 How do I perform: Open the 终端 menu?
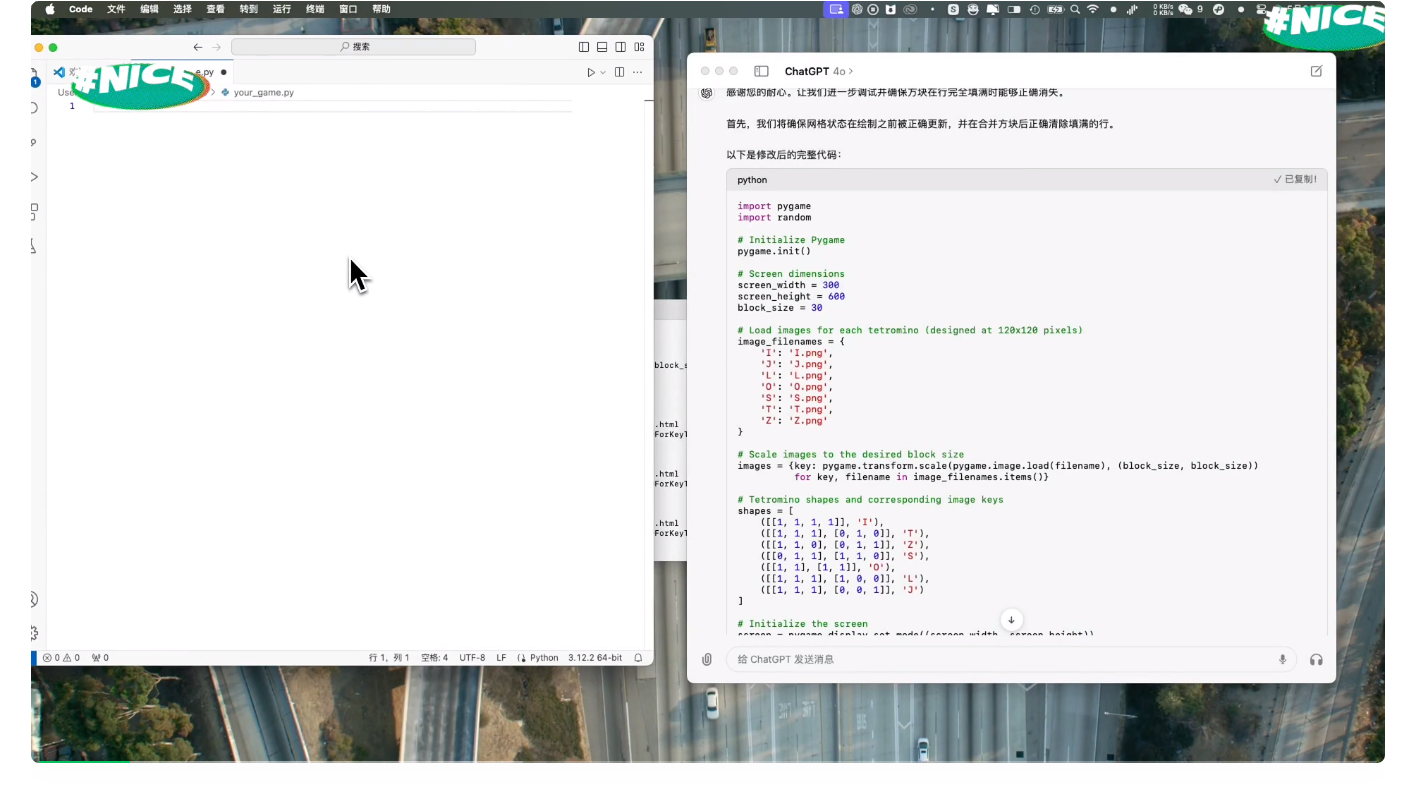point(315,9)
